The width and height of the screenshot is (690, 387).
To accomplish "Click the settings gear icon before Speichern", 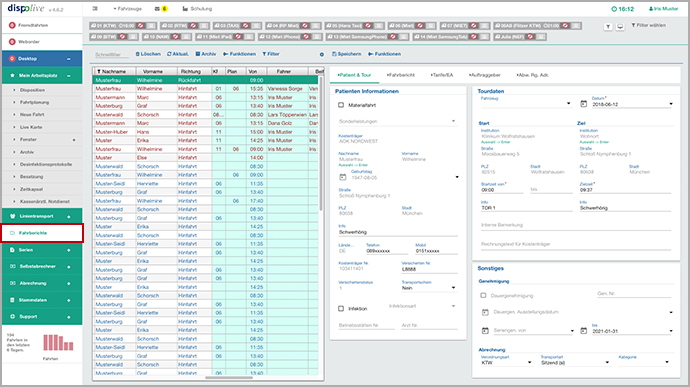I will [322, 54].
